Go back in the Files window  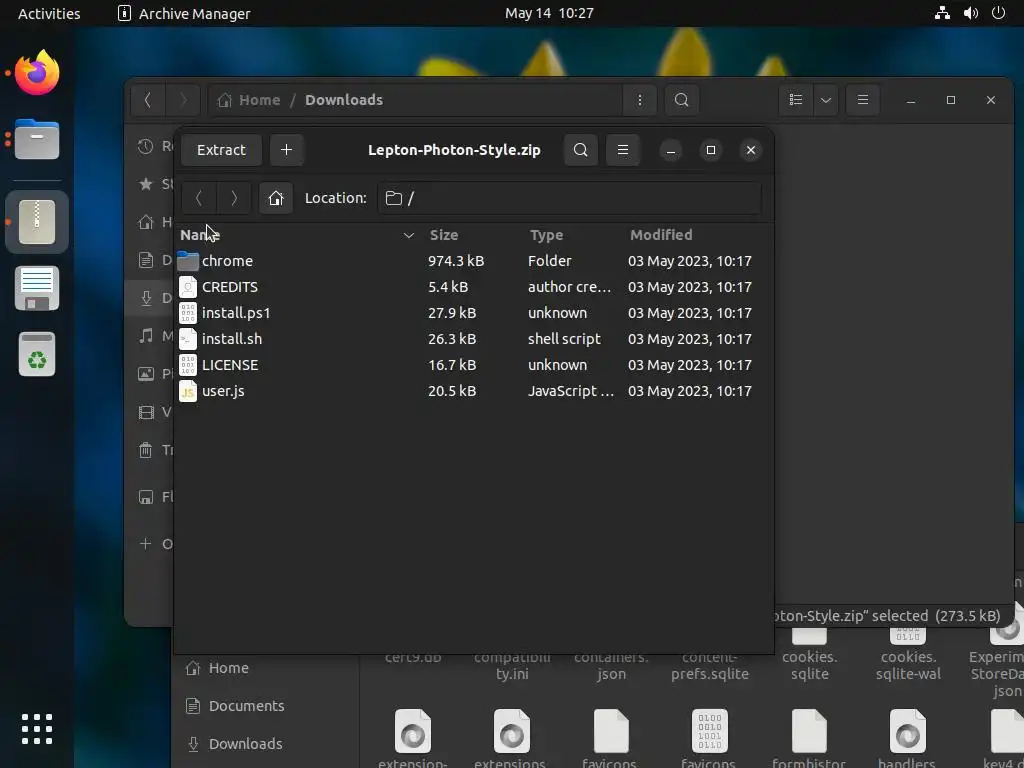pos(148,100)
